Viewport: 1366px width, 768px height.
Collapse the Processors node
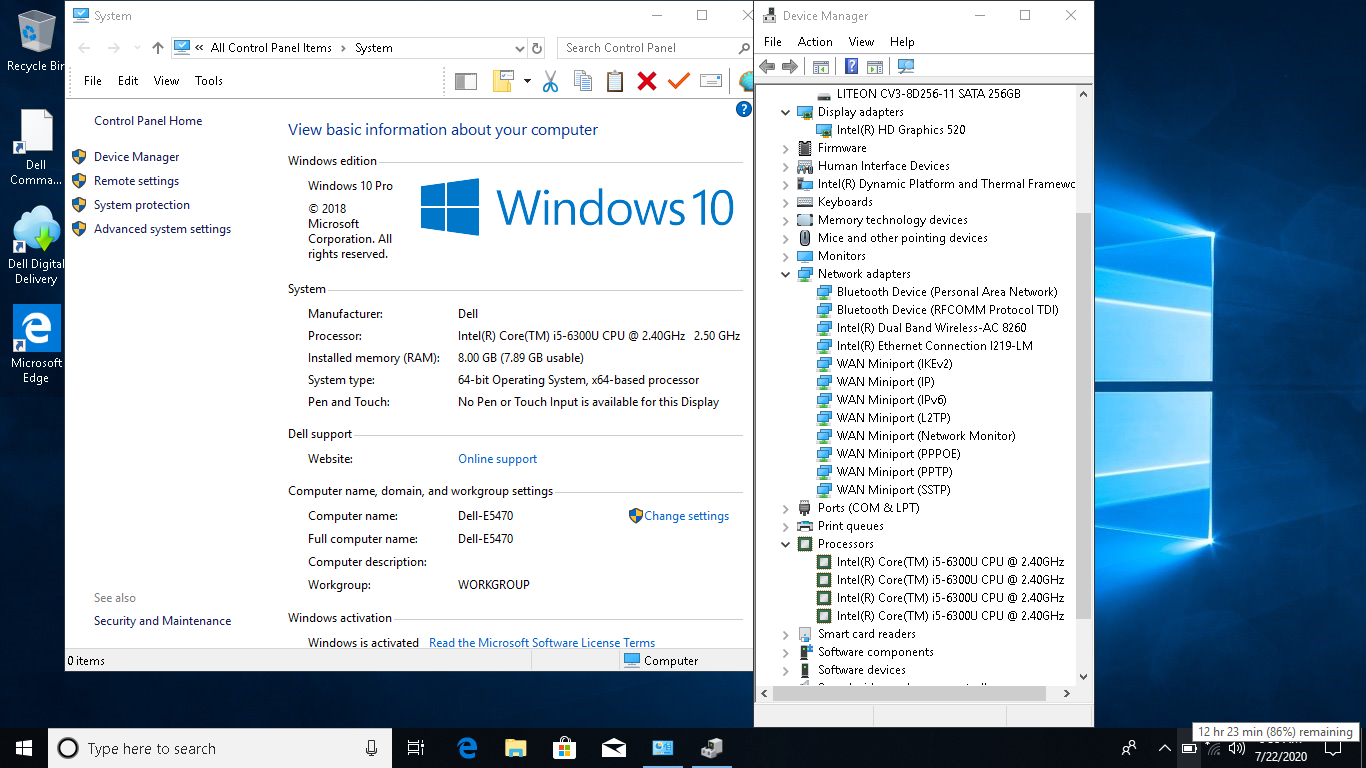[x=786, y=544]
